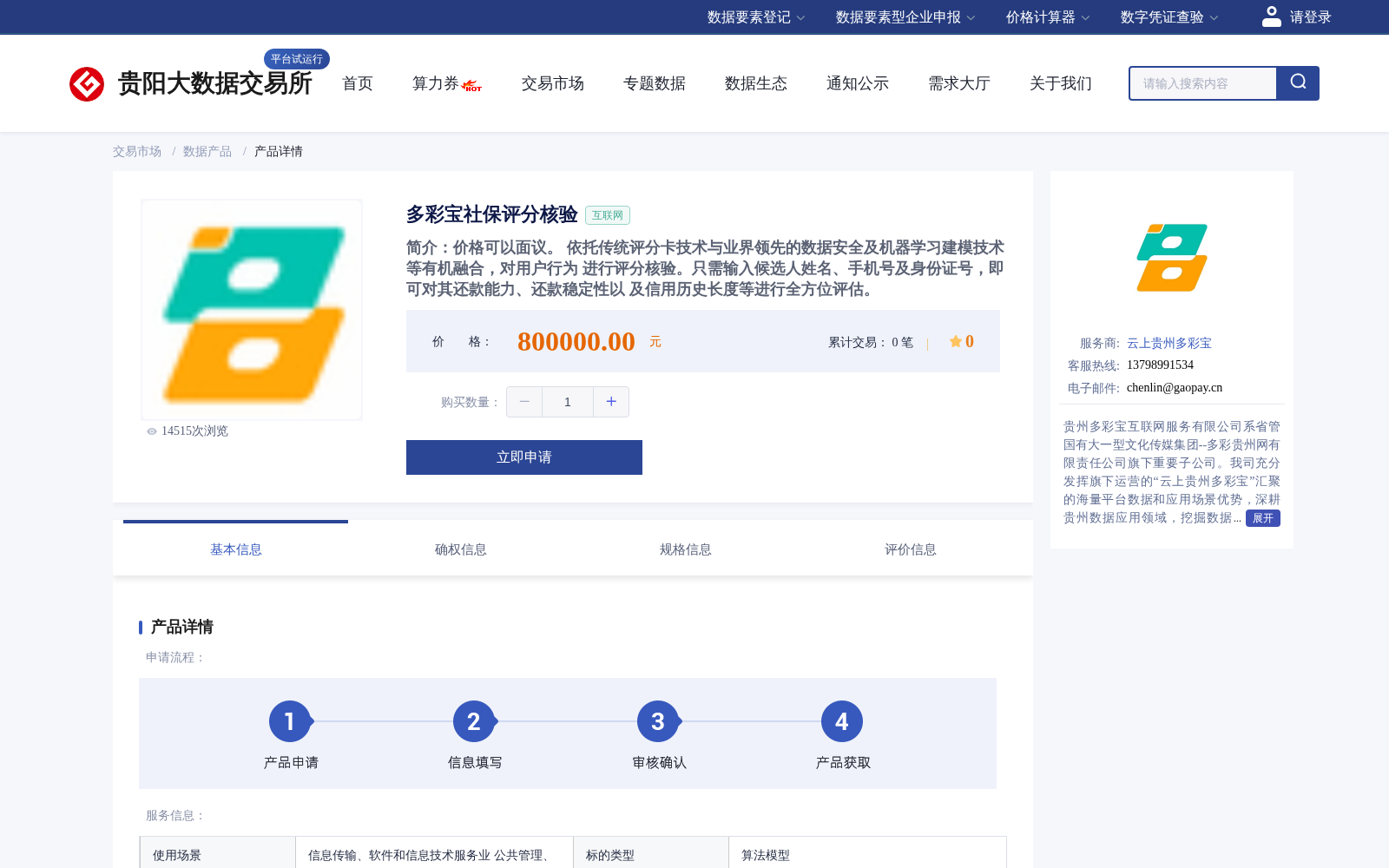Image resolution: width=1389 pixels, height=868 pixels.
Task: Click 请登录 login link
Action: 1310,17
